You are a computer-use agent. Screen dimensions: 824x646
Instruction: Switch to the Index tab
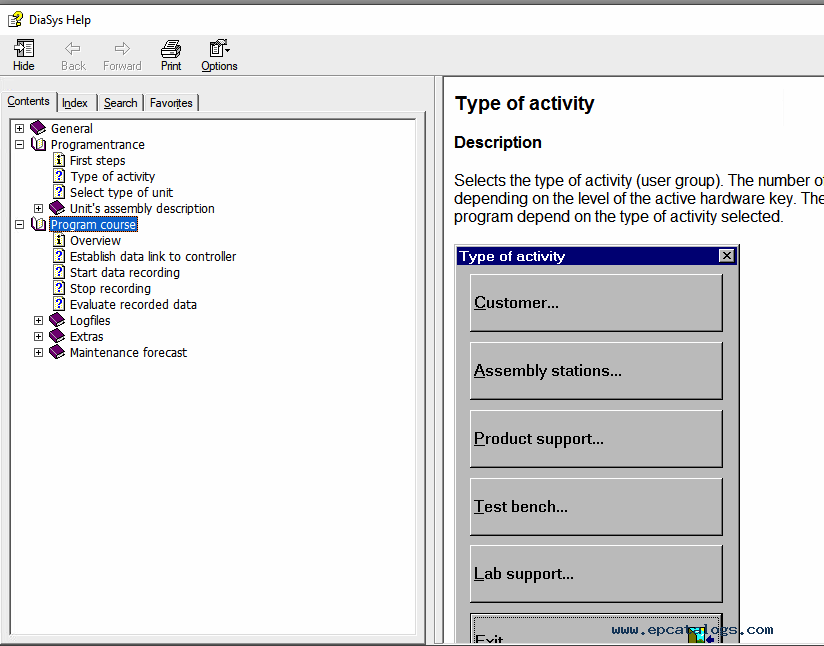75,103
